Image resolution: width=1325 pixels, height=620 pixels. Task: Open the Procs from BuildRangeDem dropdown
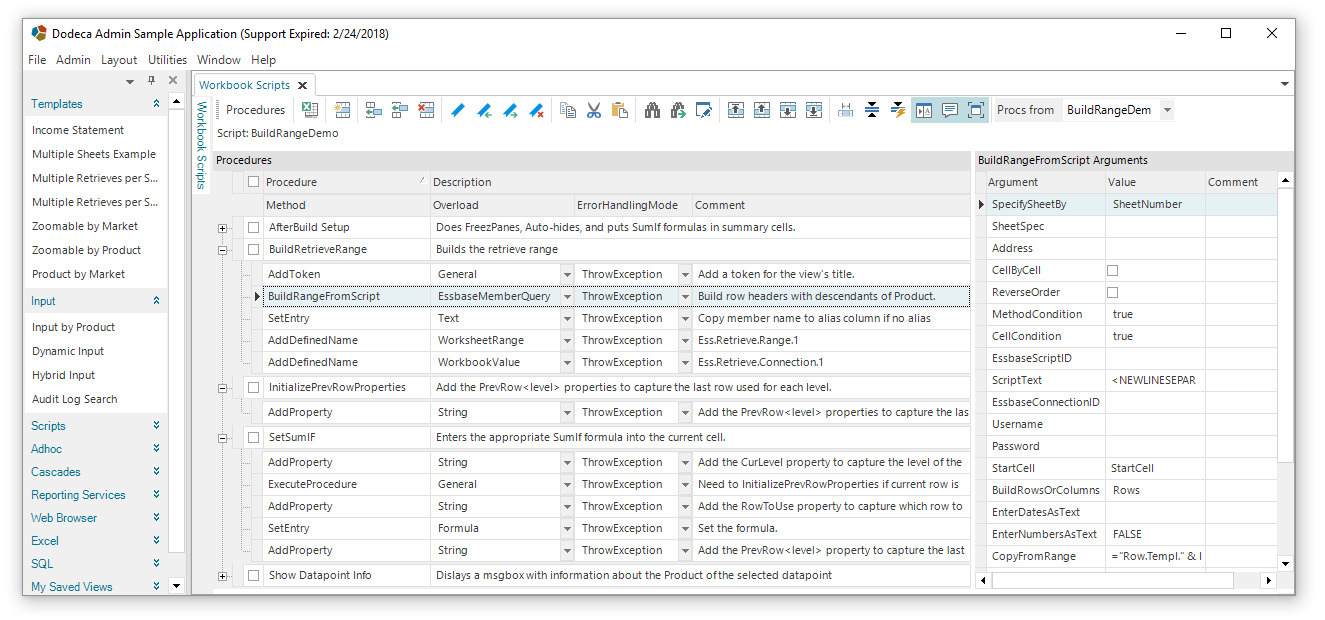coord(1166,110)
